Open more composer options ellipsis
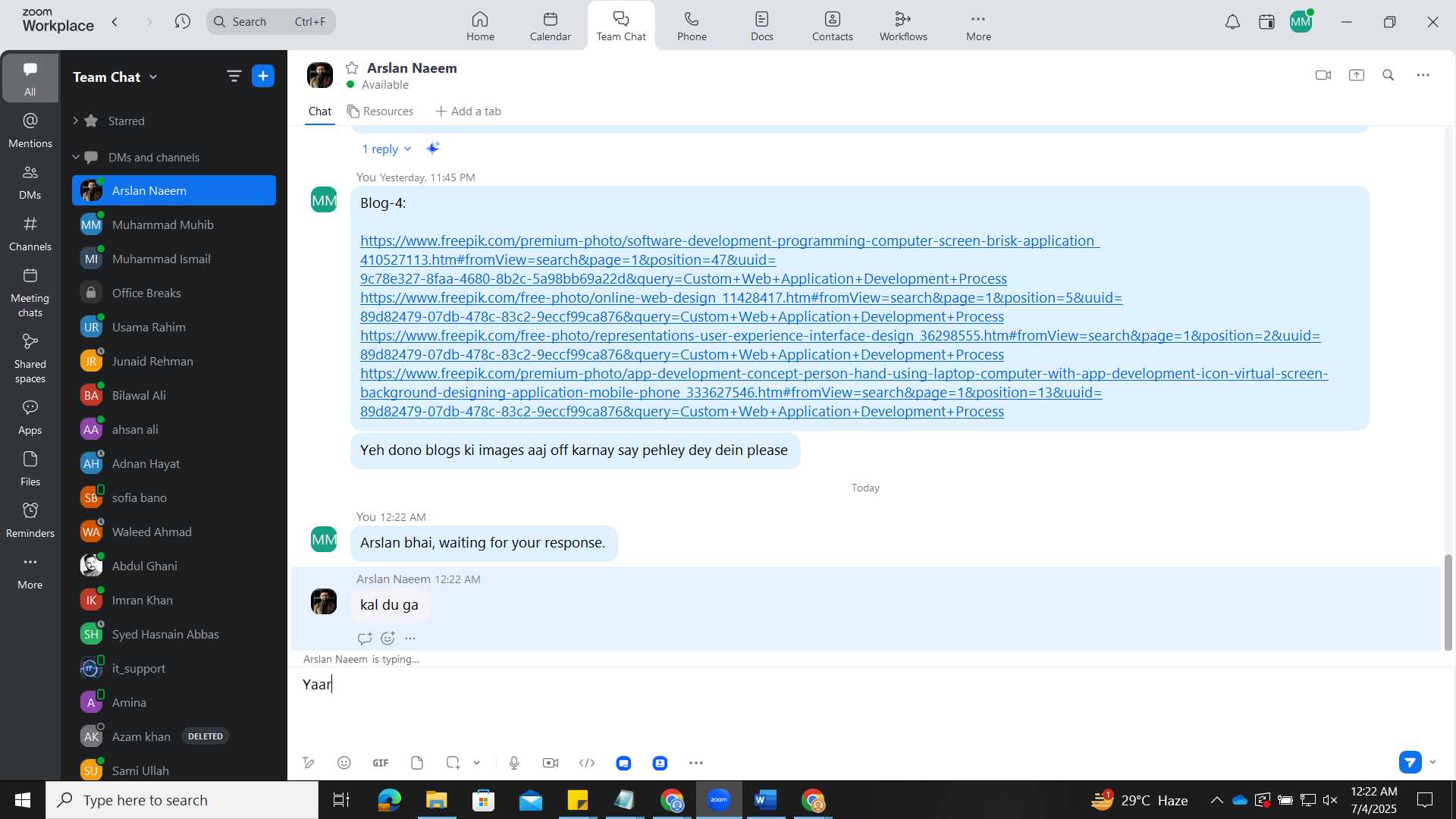 pyautogui.click(x=696, y=763)
